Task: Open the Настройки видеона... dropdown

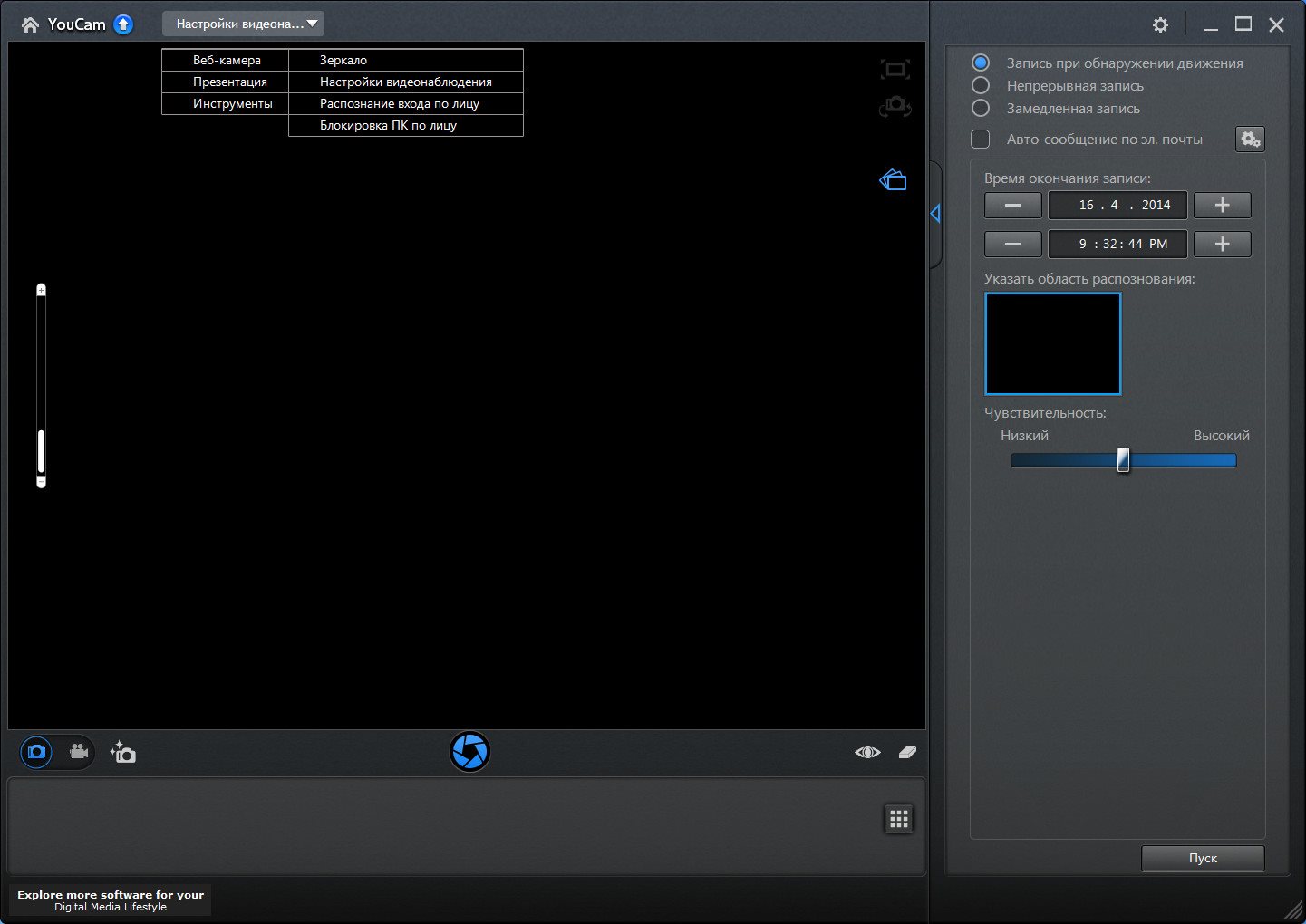Action: [243, 24]
